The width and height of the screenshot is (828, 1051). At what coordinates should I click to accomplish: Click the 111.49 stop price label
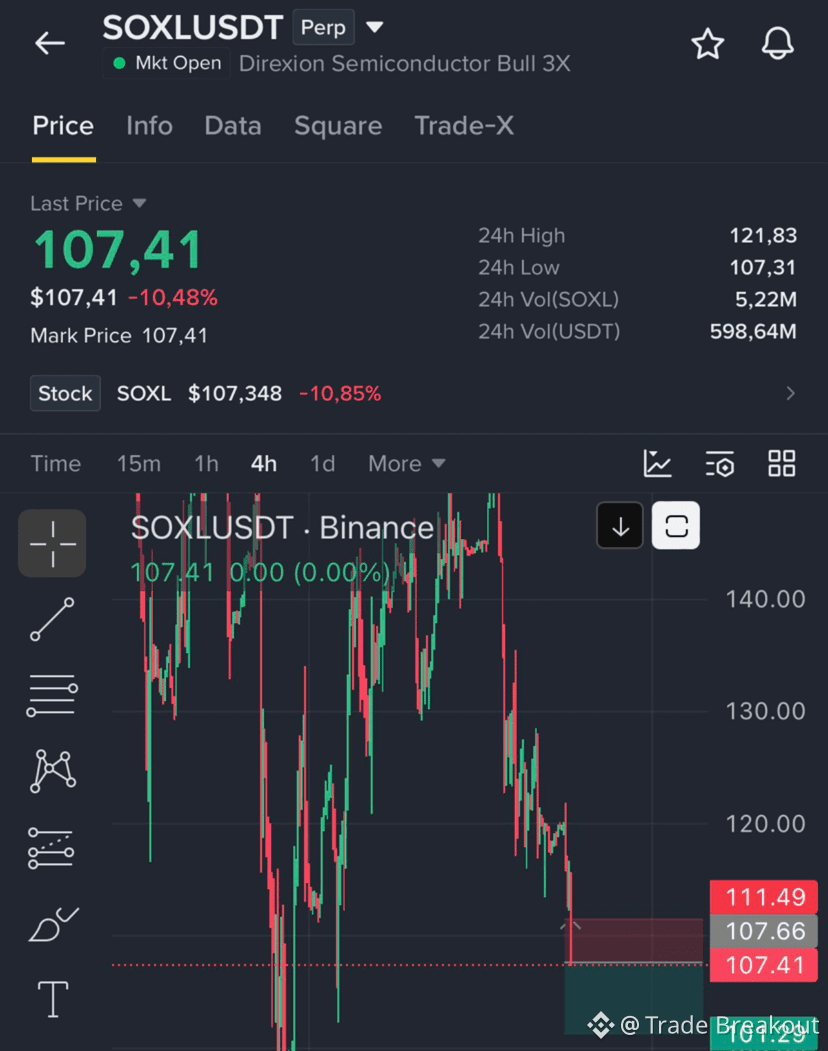pos(764,897)
